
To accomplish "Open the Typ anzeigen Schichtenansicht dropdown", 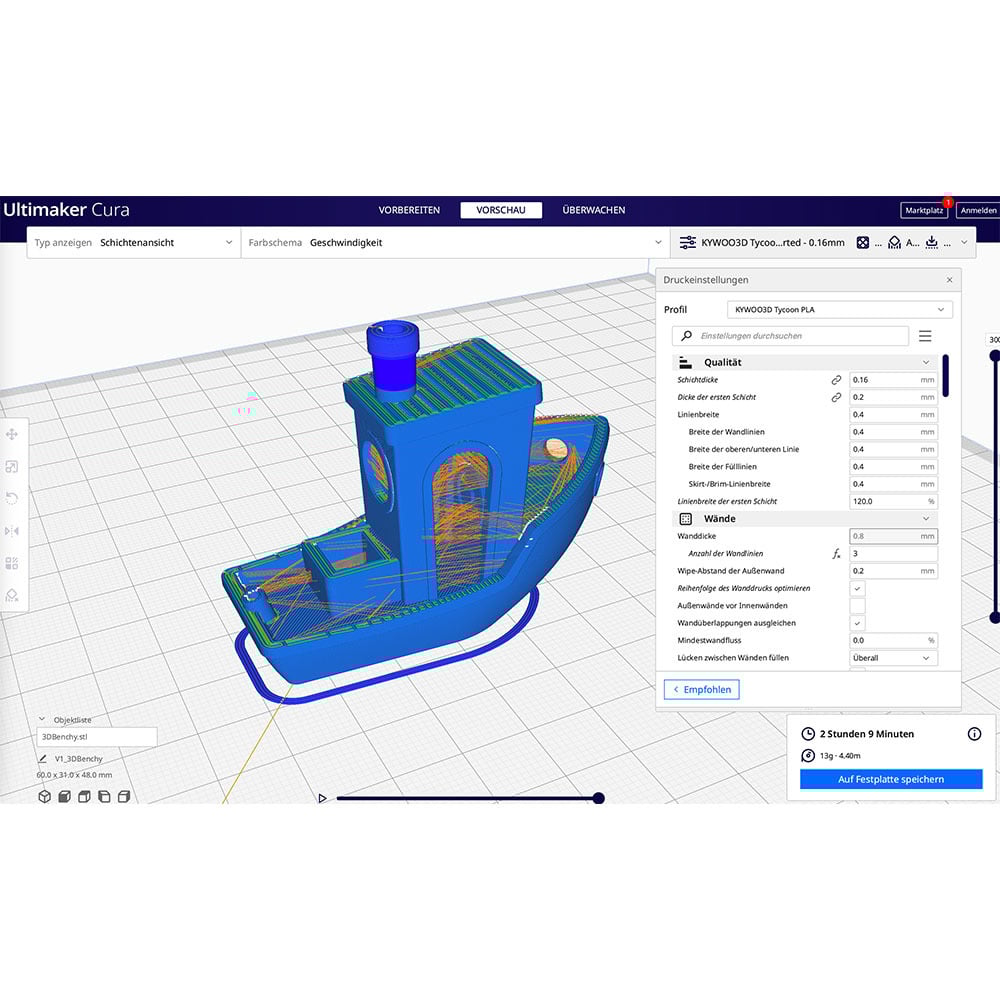I will click(134, 242).
